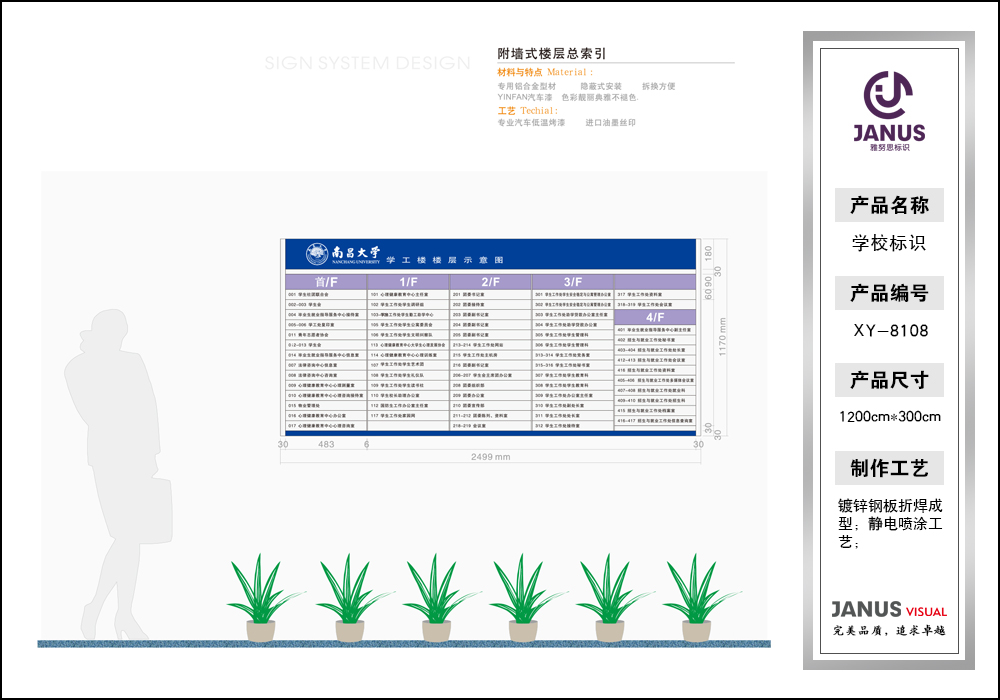Click the leftmost potted plant

pyautogui.click(x=262, y=599)
